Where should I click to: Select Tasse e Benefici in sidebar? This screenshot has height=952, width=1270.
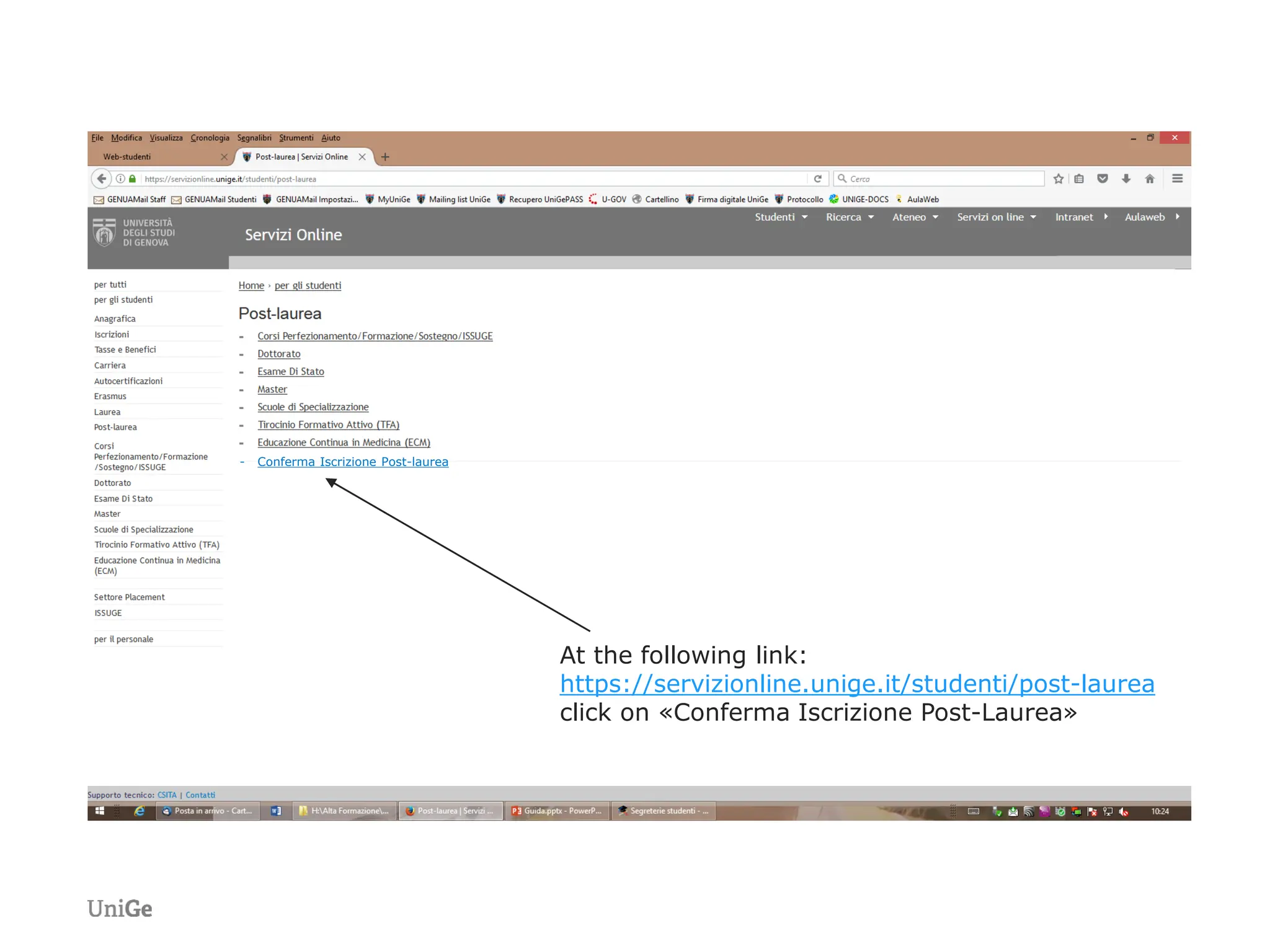pyautogui.click(x=125, y=350)
